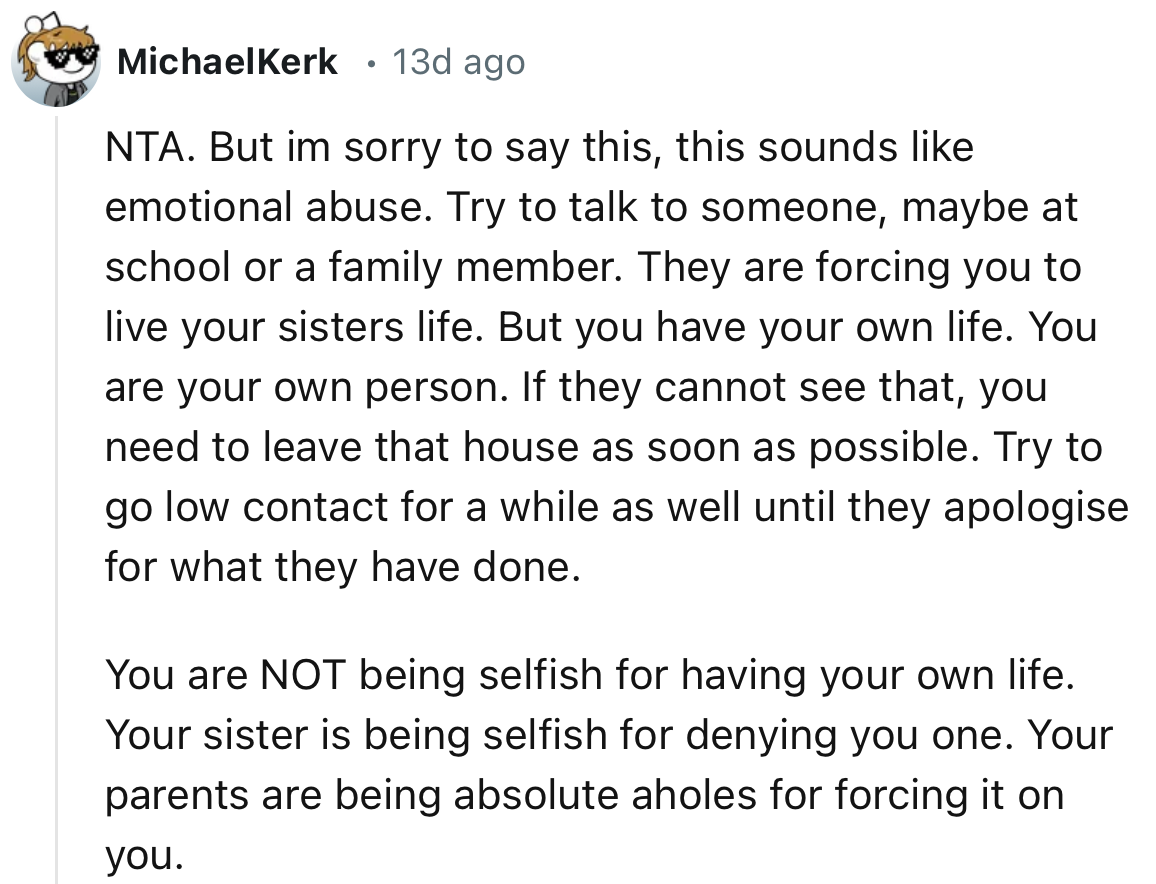This screenshot has height=884, width=1156.
Task: Collapse the comment using the thread line
Action: point(56,500)
